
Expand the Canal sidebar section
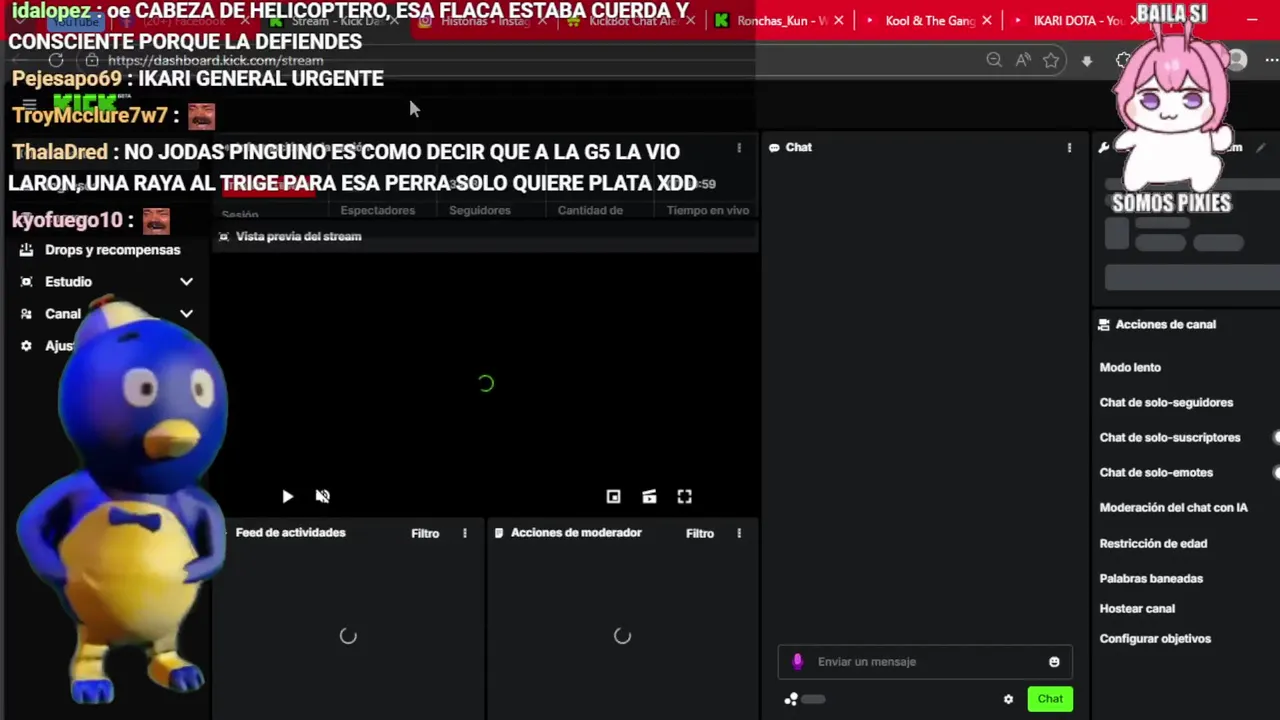186,314
